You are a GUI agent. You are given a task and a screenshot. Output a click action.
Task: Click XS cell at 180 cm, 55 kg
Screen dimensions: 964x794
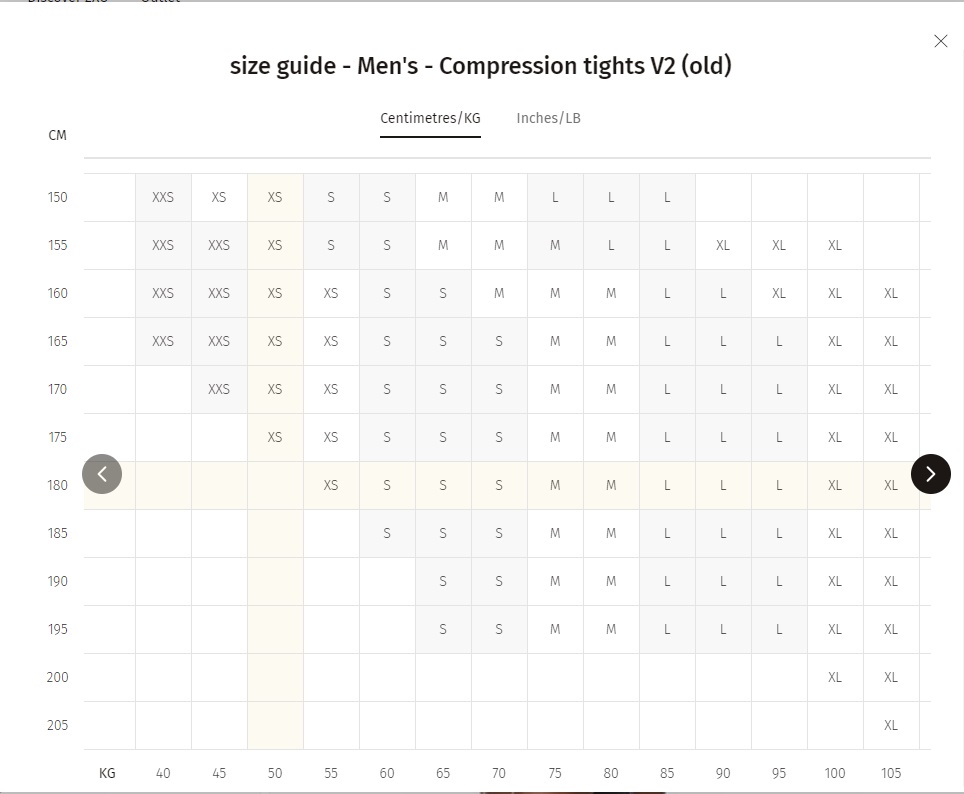[331, 485]
